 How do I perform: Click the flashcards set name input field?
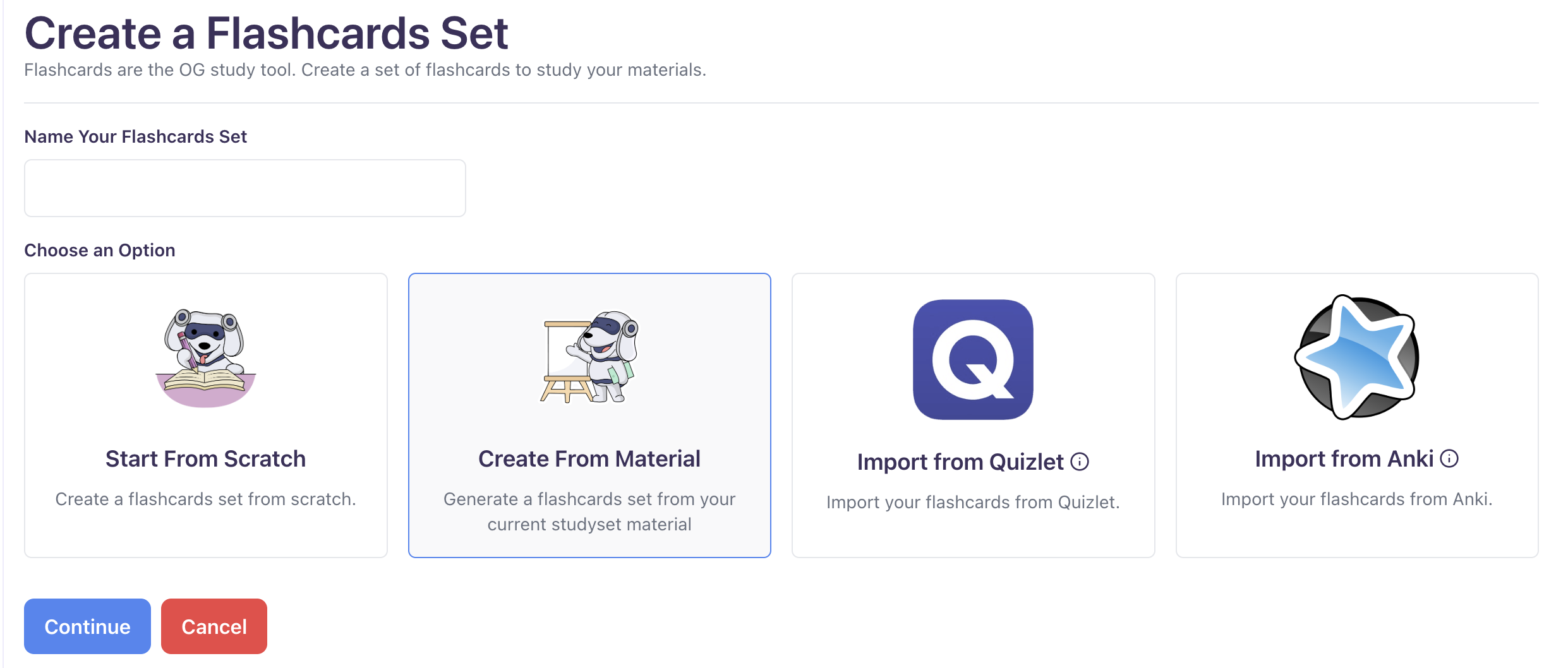coord(244,188)
